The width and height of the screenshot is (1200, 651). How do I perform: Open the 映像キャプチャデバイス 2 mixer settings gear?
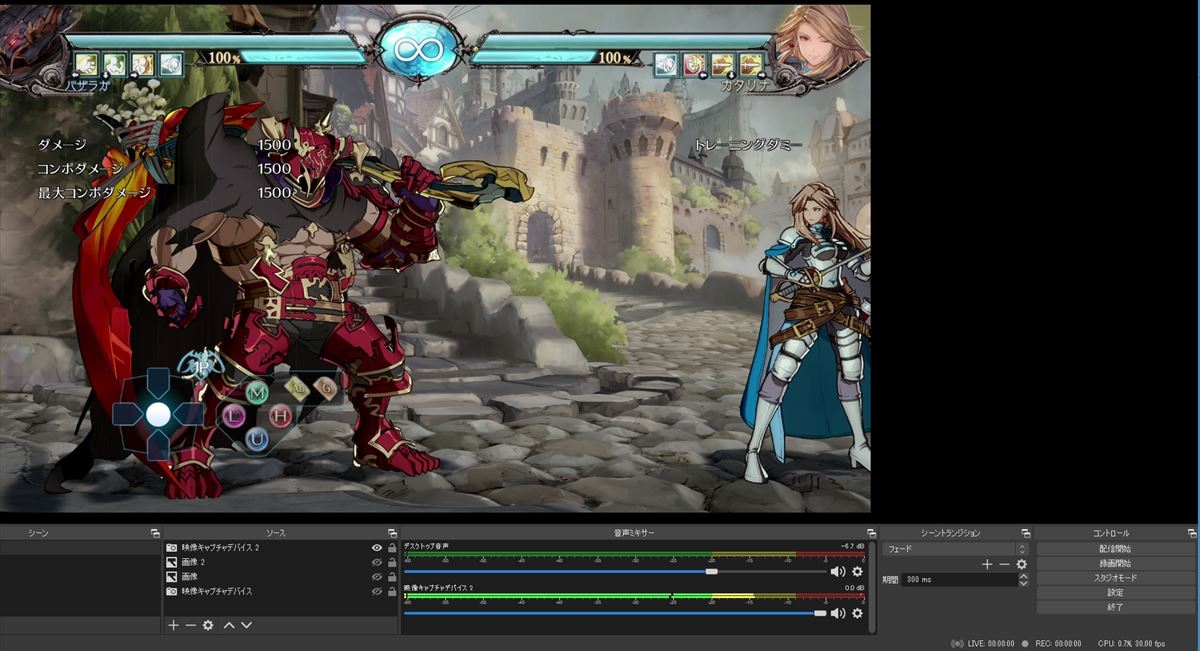click(857, 613)
